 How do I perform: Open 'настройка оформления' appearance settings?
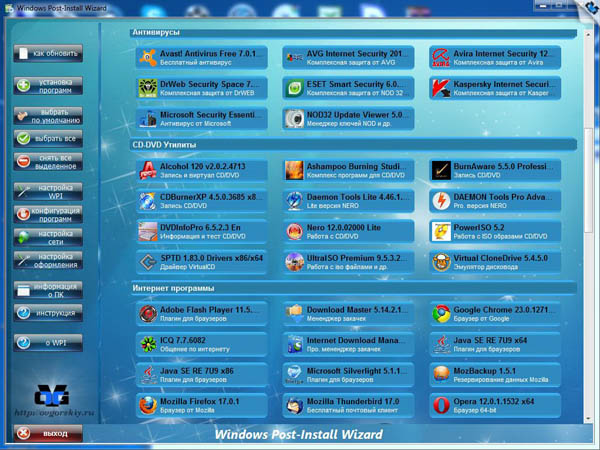point(48,261)
